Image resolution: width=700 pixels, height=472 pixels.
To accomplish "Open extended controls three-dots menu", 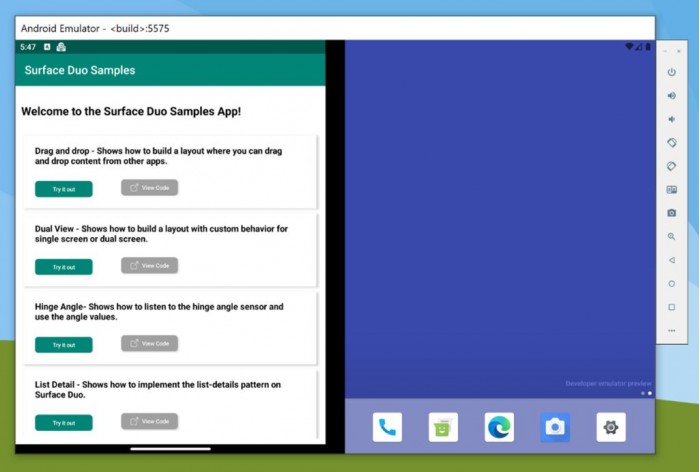I will pos(671,331).
